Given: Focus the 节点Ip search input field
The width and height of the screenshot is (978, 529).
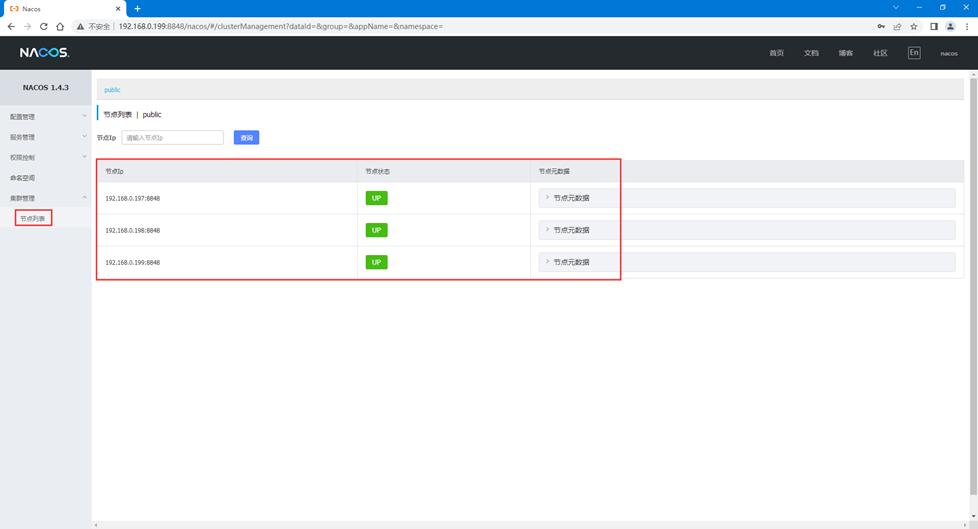Looking at the screenshot, I should click(173, 137).
